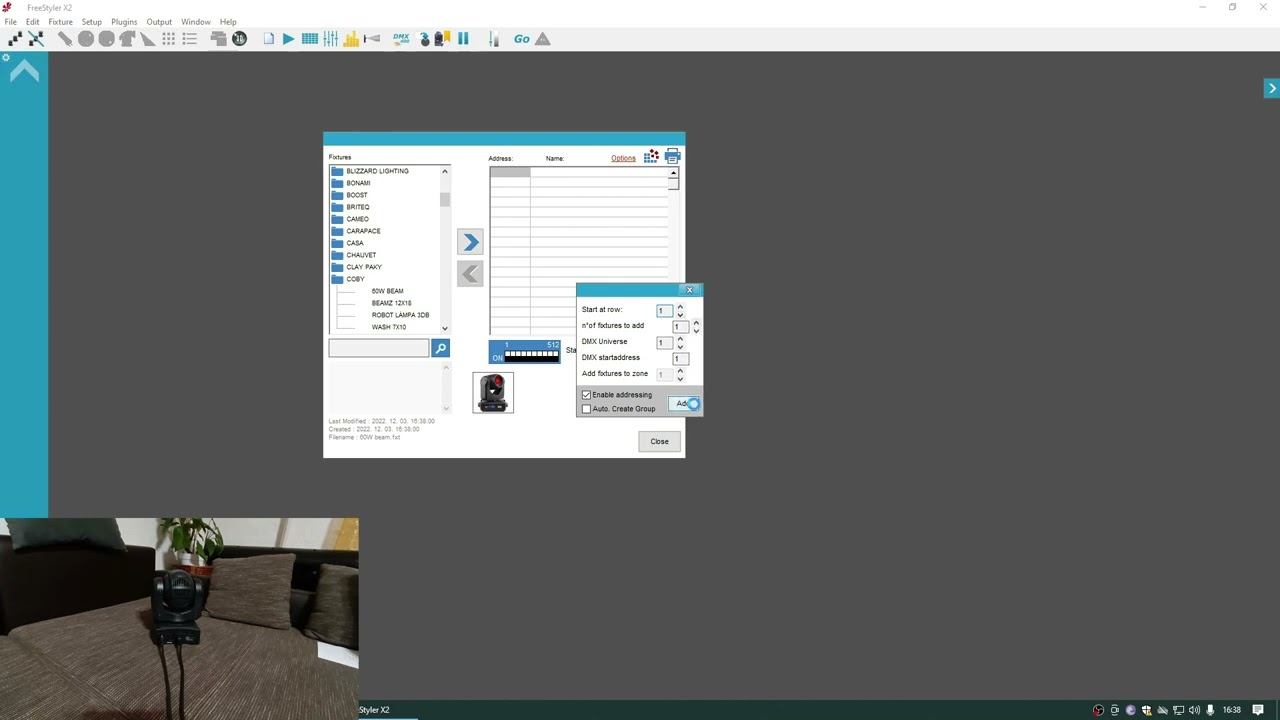Viewport: 1280px width, 720px height.
Task: Click the printer icon in fixture dialog
Action: click(x=672, y=157)
